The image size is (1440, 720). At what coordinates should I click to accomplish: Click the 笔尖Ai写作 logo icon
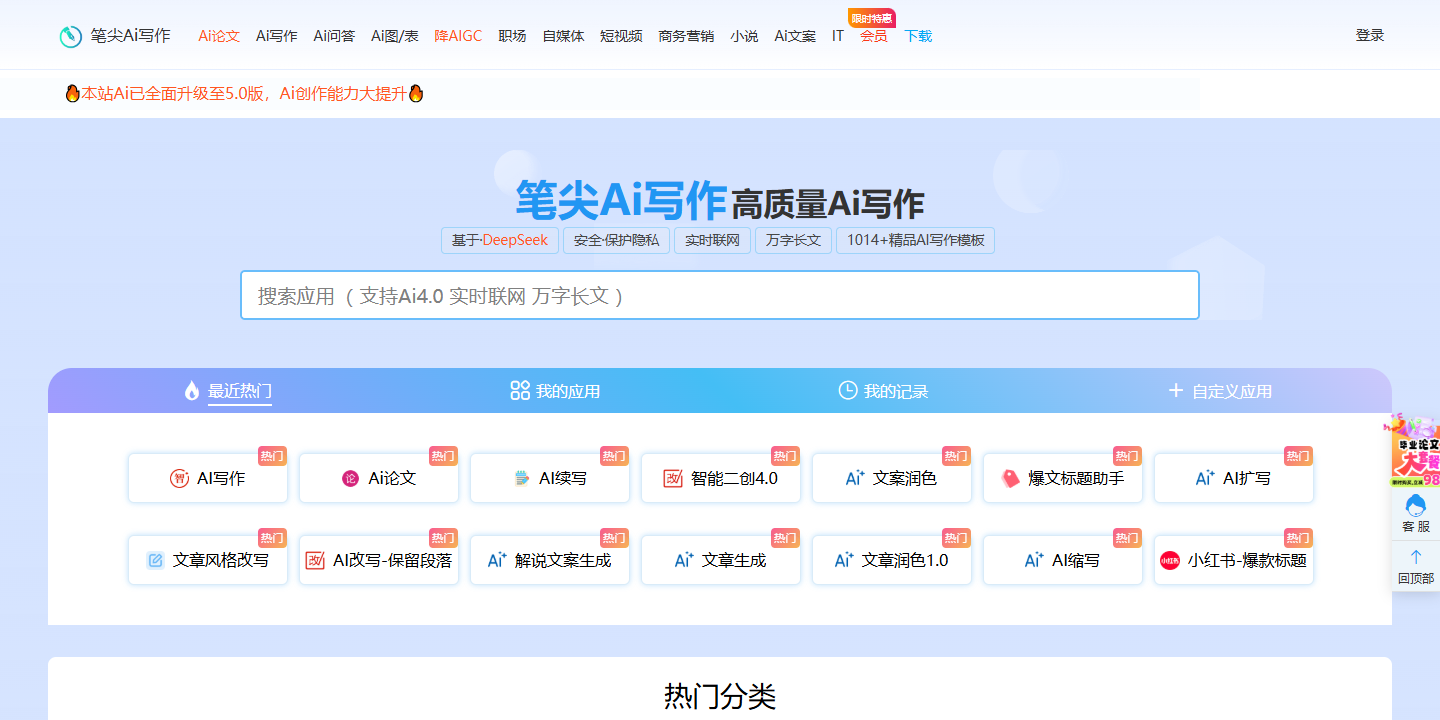click(x=71, y=36)
